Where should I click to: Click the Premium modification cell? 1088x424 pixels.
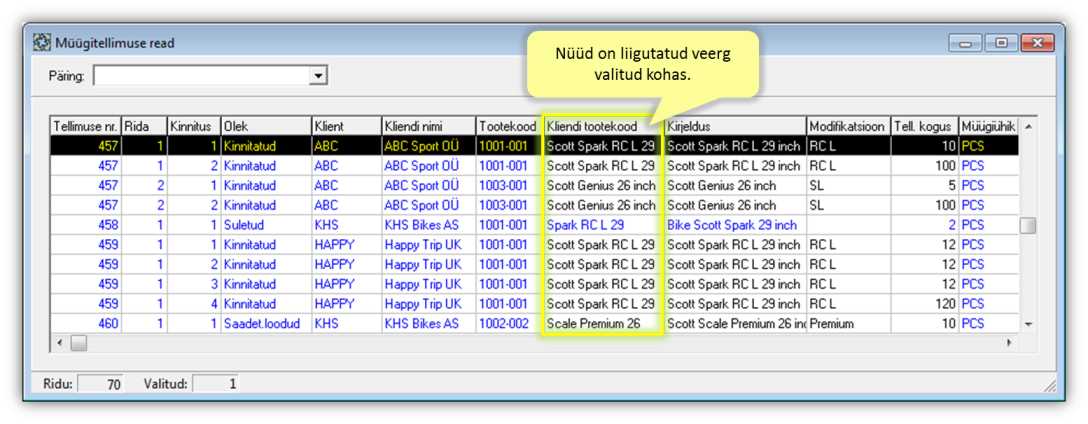coord(848,323)
